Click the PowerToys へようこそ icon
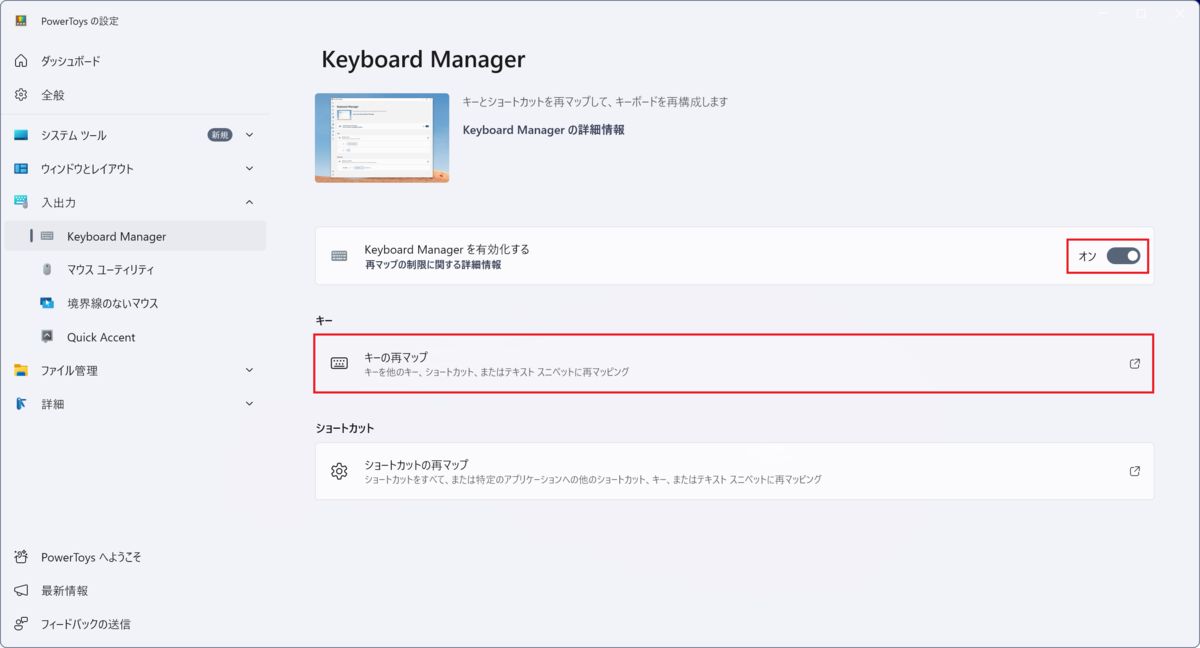The width and height of the screenshot is (1200, 648). click(21, 557)
